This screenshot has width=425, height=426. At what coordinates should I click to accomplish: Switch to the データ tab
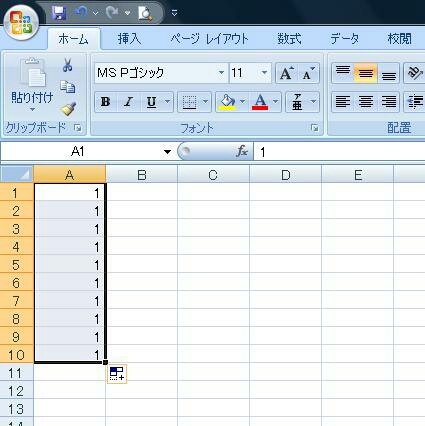[x=345, y=39]
